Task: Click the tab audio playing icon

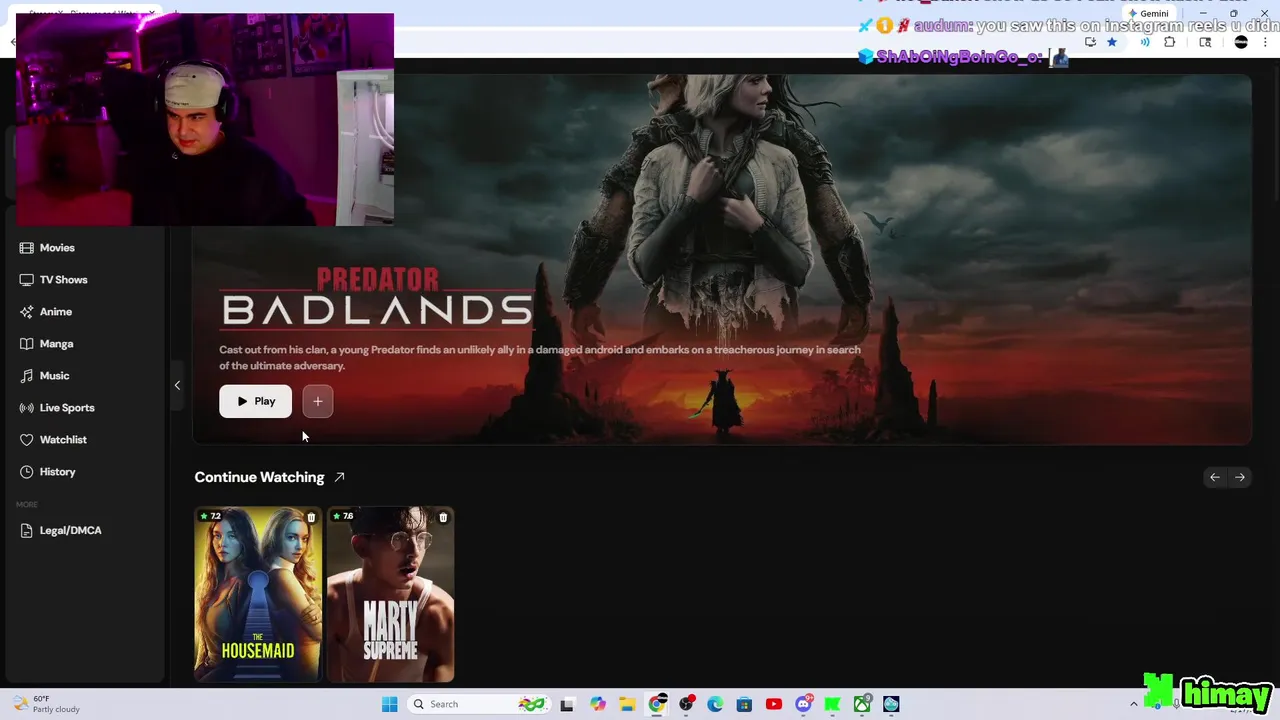Action: (1144, 42)
